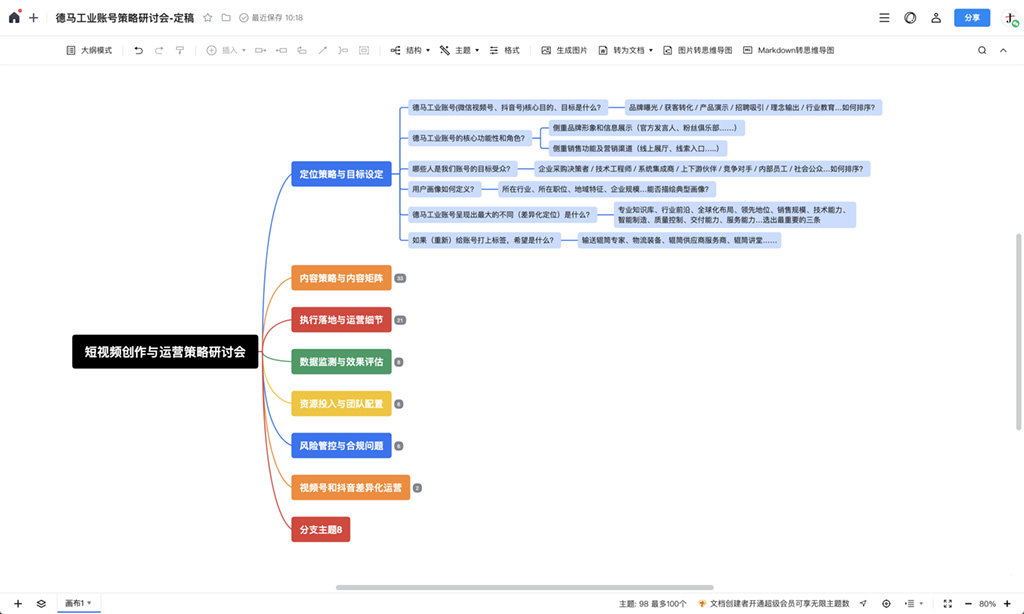Viewport: 1024px width, 614px height.
Task: Click the fullscreen icon in status bar
Action: point(948,604)
